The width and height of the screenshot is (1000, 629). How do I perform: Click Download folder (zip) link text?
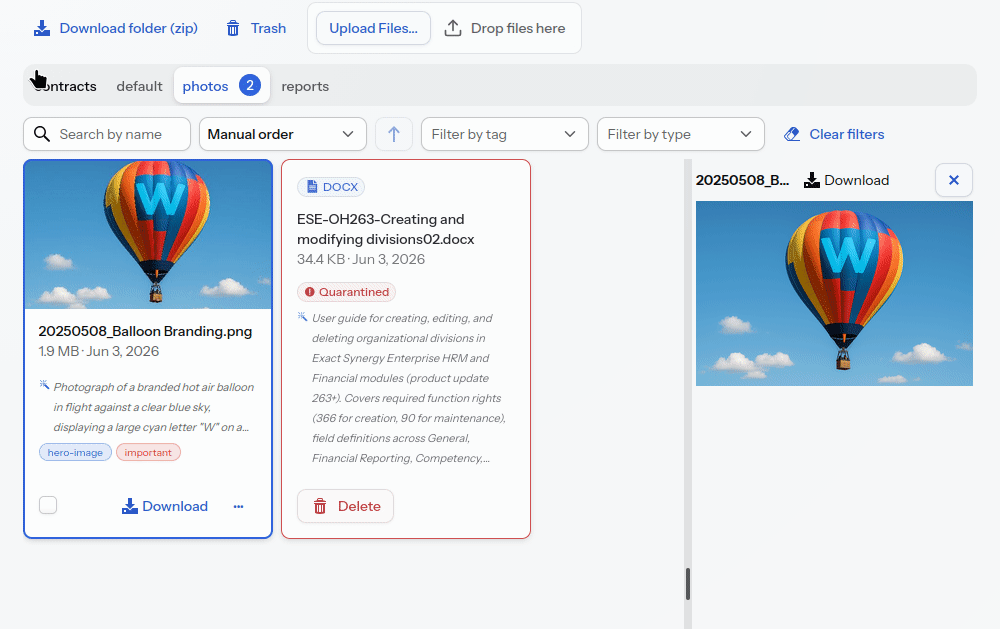coord(129,28)
